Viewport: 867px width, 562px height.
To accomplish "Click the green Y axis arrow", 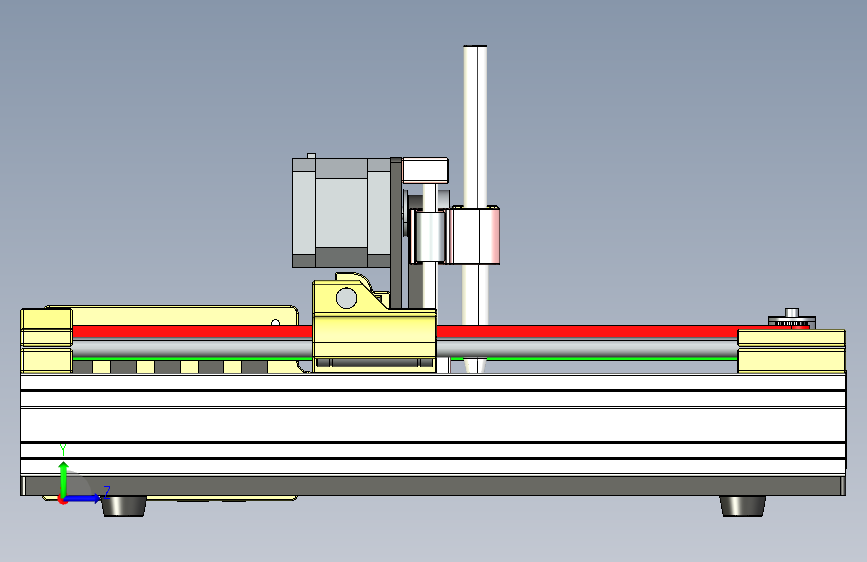I will (64, 480).
